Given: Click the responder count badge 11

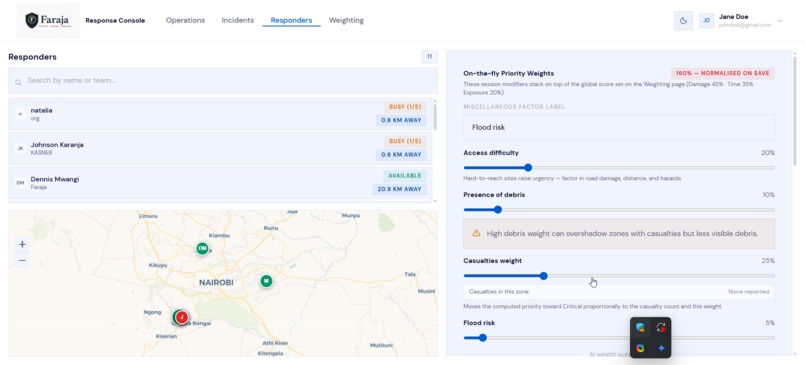Looking at the screenshot, I should click(429, 57).
